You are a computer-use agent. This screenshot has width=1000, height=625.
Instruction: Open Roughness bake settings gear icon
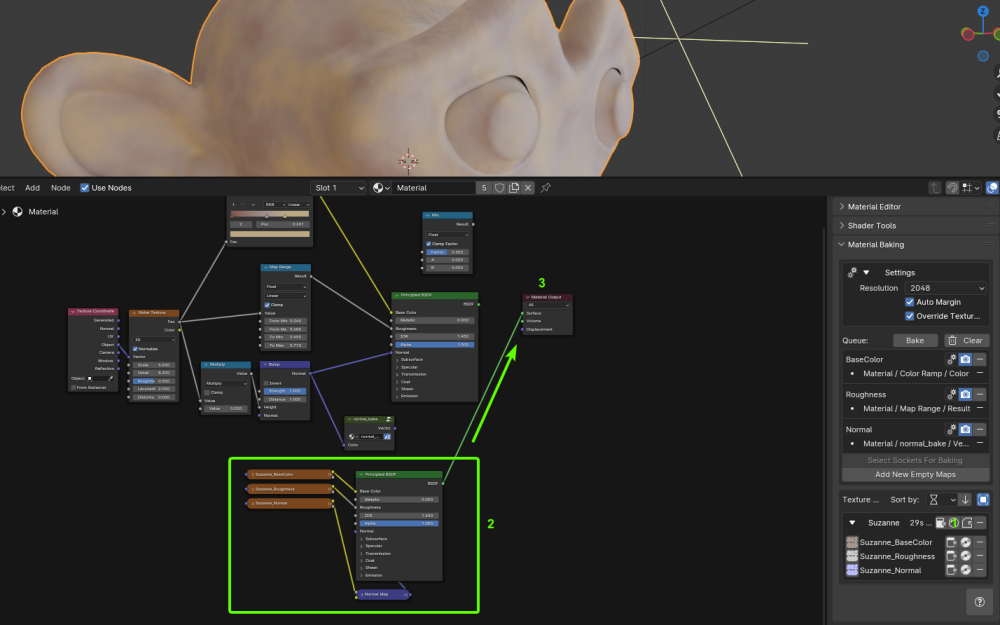point(952,394)
